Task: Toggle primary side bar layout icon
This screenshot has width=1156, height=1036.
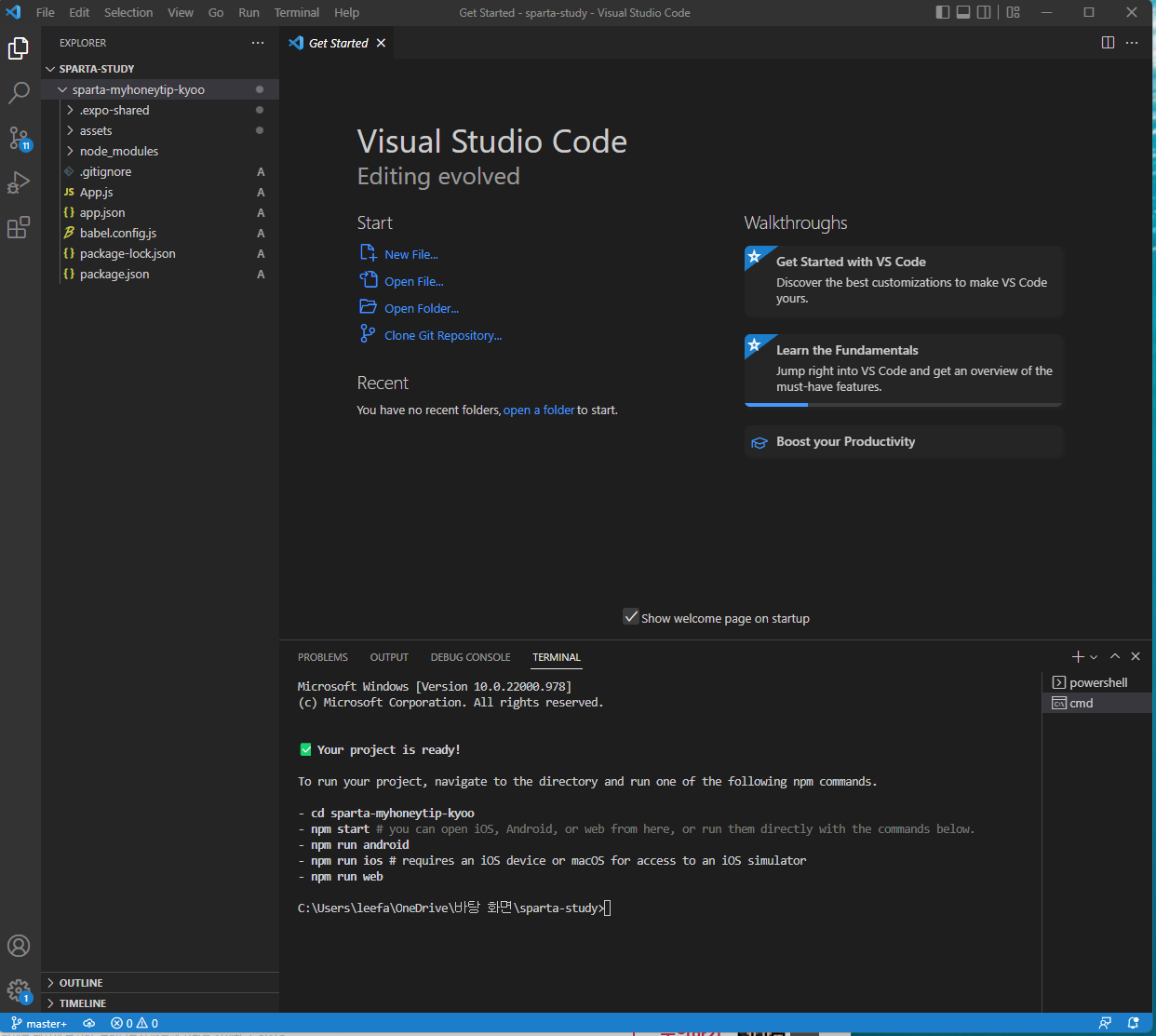Action: coord(943,12)
